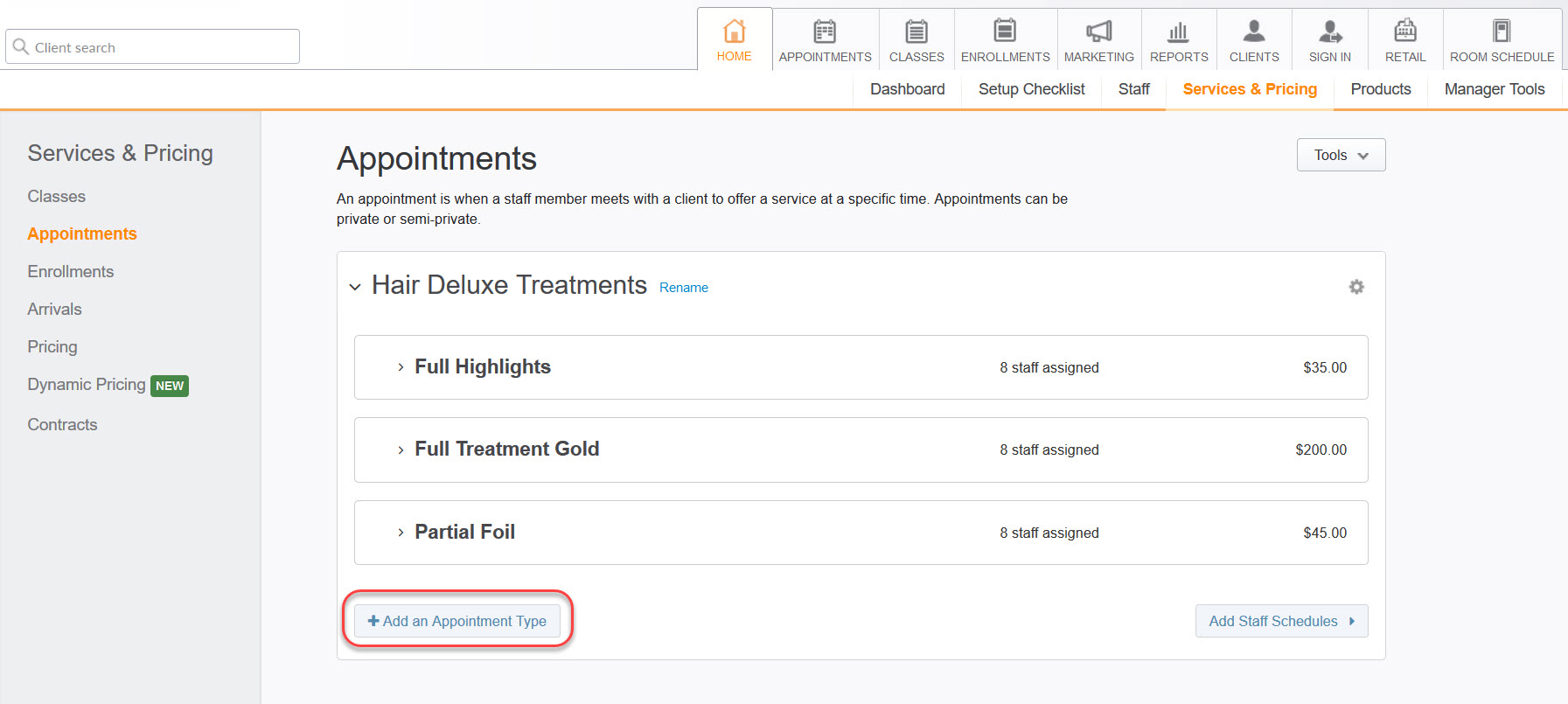Image resolution: width=1568 pixels, height=704 pixels.
Task: Select Dynamic Pricing in the sidebar
Action: (86, 385)
